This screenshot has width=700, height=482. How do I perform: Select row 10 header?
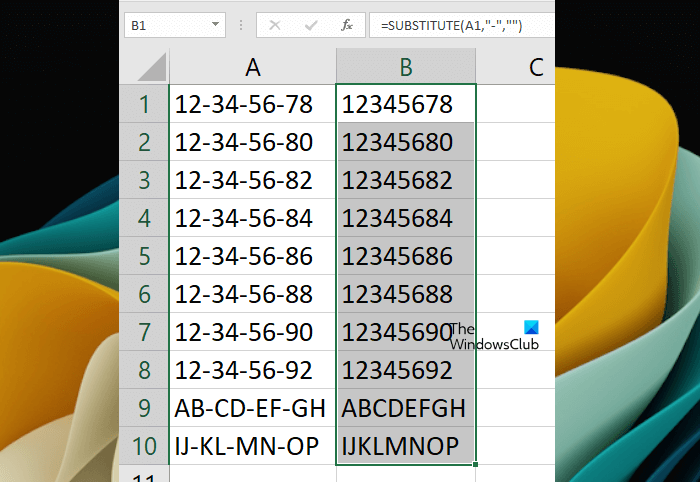point(144,446)
